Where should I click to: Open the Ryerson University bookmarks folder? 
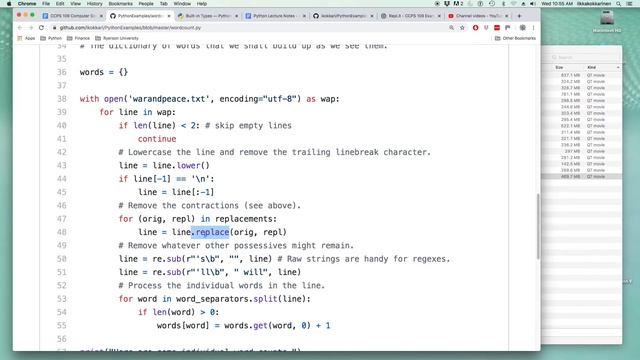[x=117, y=38]
